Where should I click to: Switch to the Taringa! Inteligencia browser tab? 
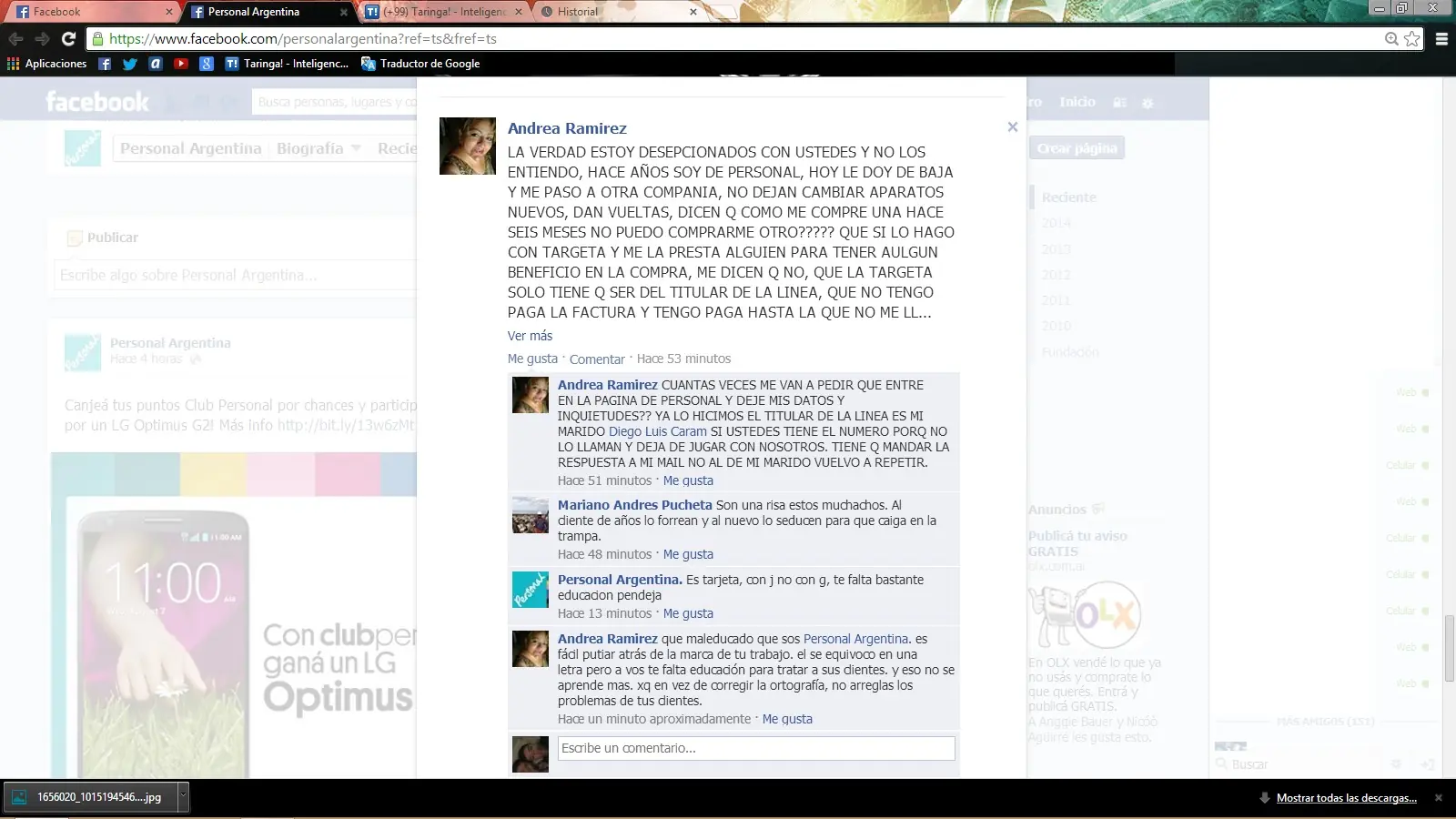(x=441, y=12)
